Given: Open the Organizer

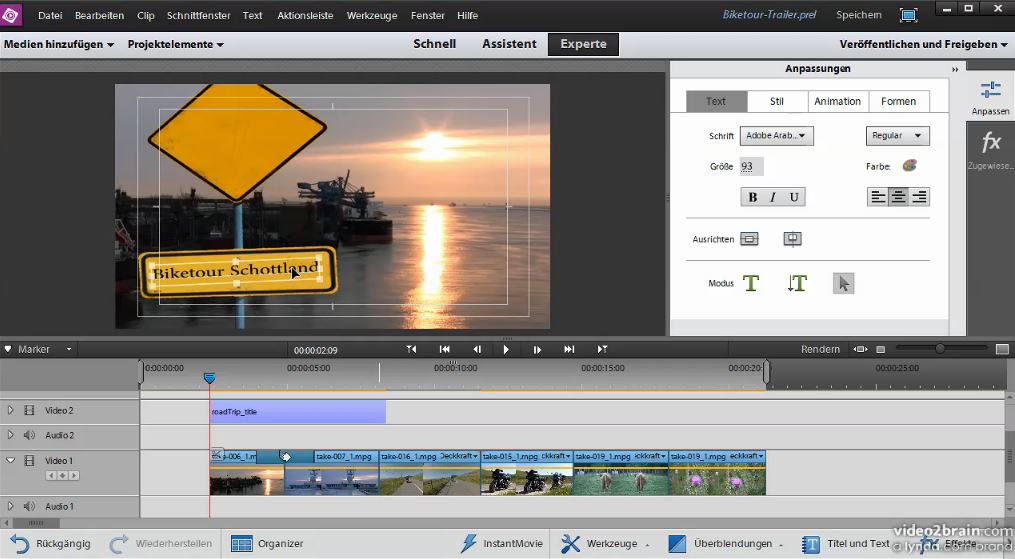Looking at the screenshot, I should [267, 543].
